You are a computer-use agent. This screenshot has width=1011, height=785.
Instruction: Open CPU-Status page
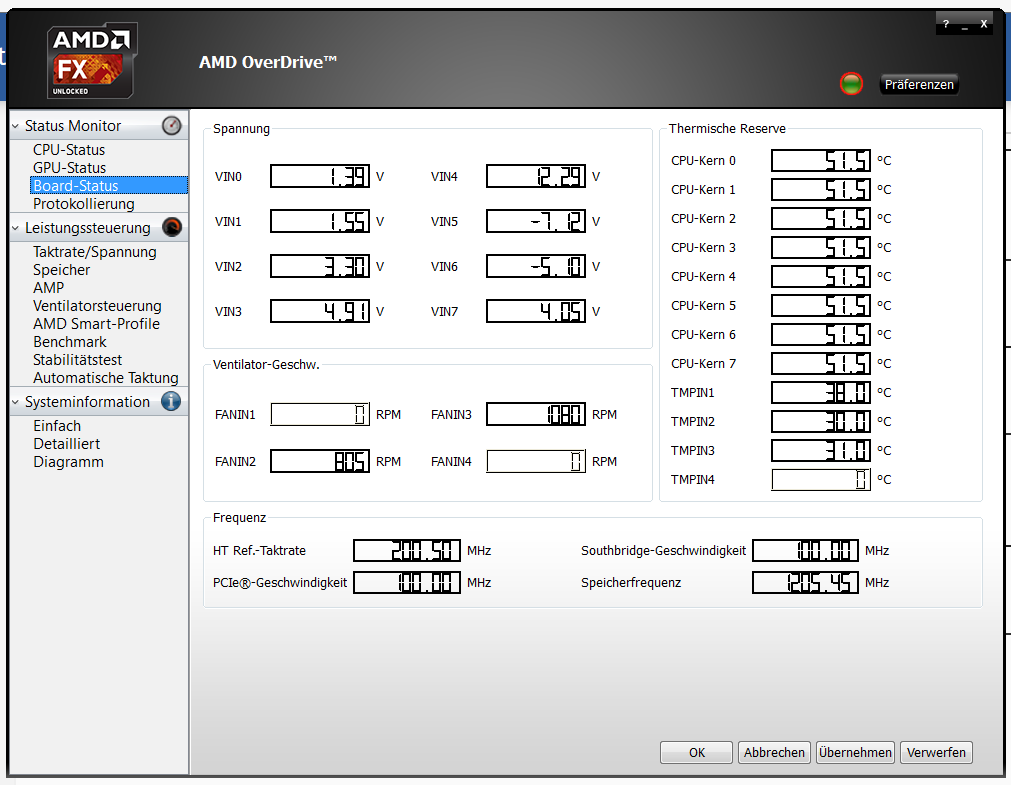click(x=69, y=150)
